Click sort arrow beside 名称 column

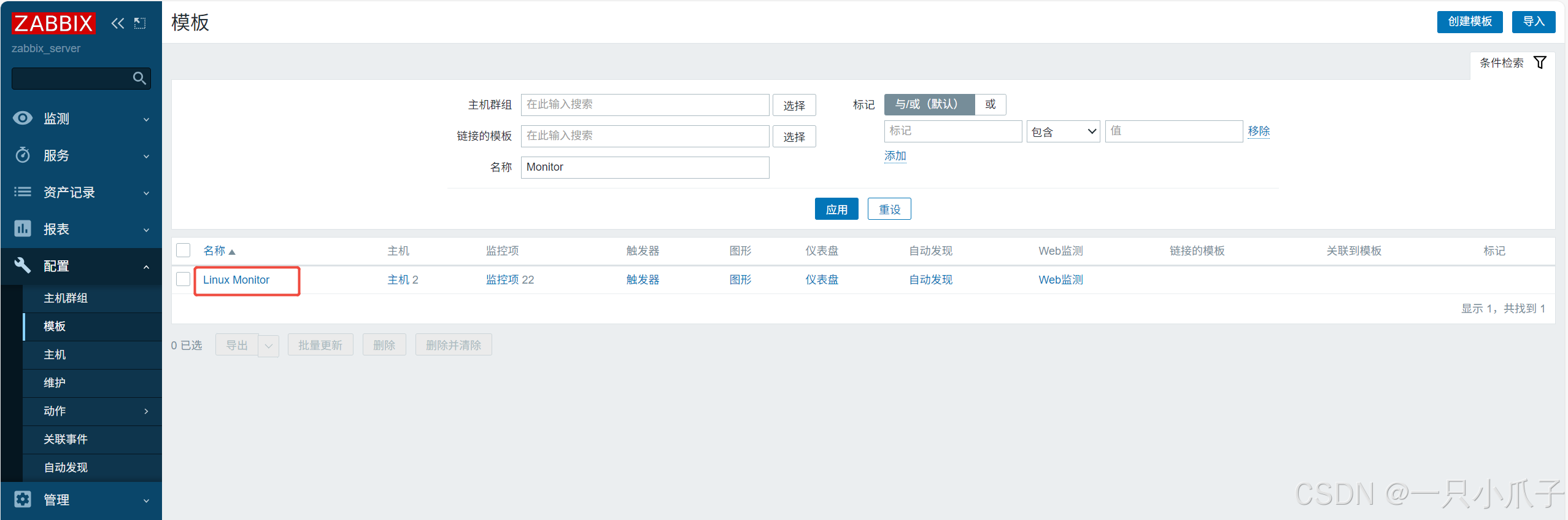point(232,252)
